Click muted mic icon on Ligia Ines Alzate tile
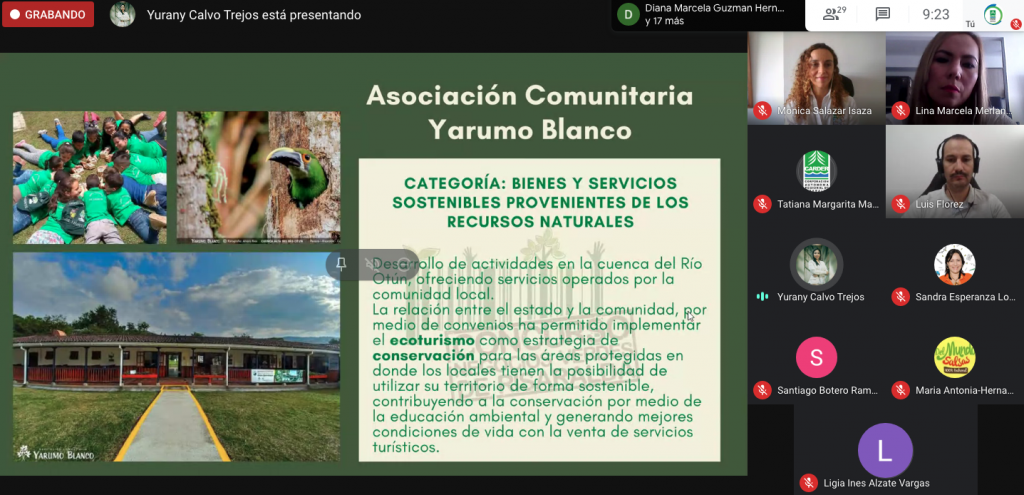This screenshot has height=495, width=1024. (x=808, y=483)
